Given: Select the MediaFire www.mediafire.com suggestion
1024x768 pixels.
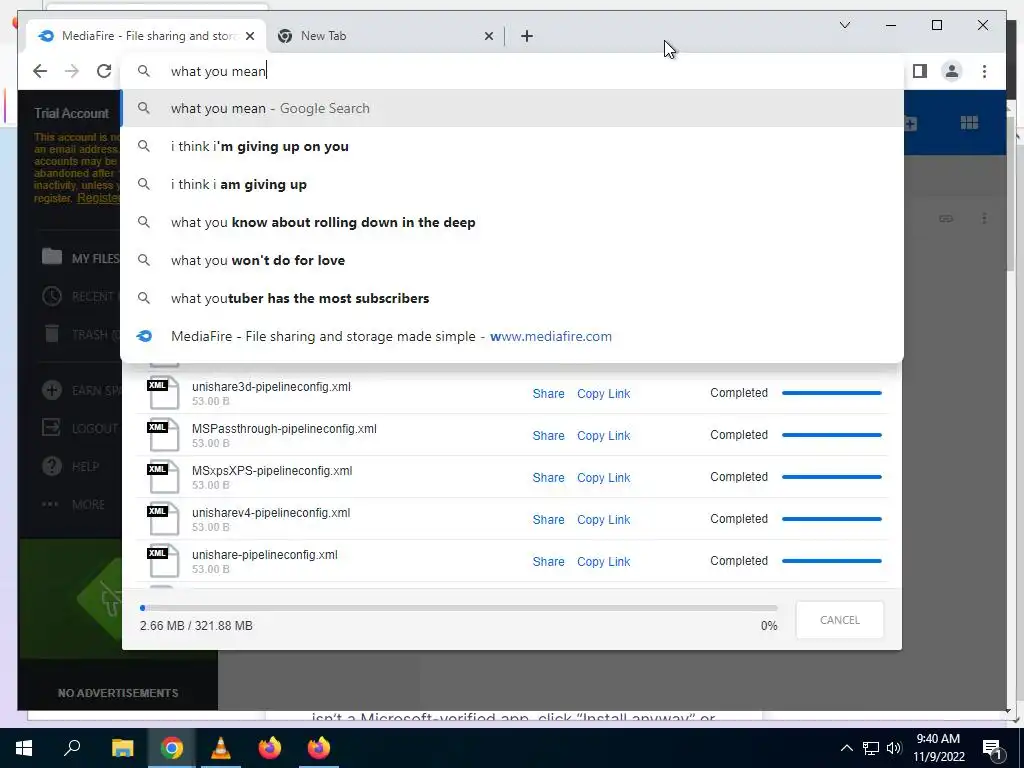Looking at the screenshot, I should coord(512,336).
